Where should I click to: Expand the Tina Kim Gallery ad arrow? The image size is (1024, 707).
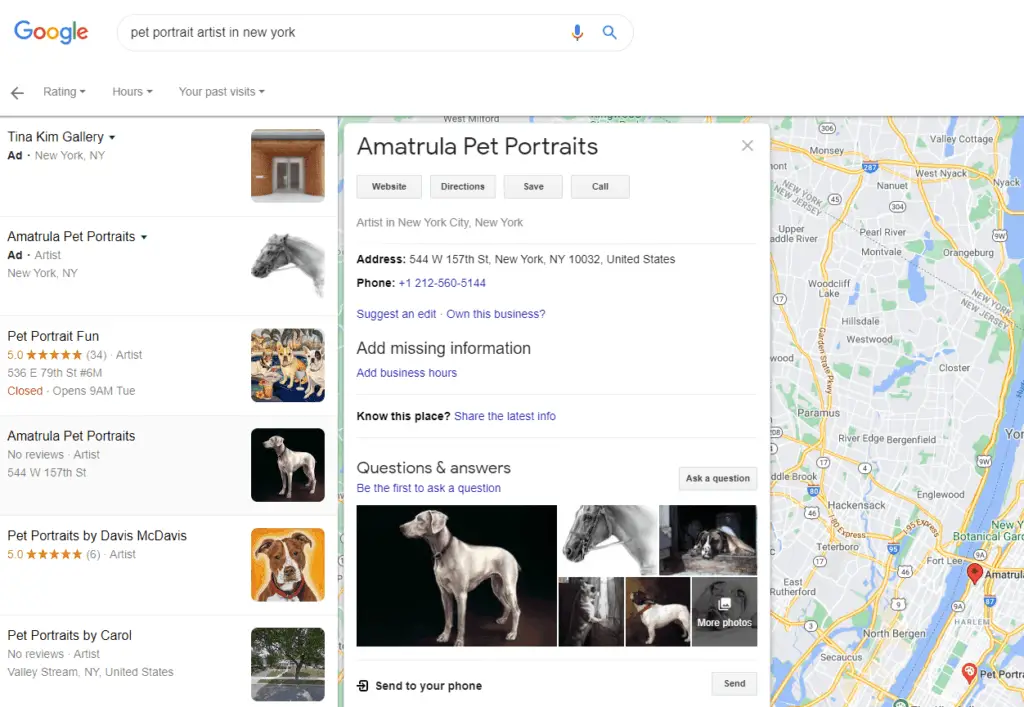(x=112, y=138)
